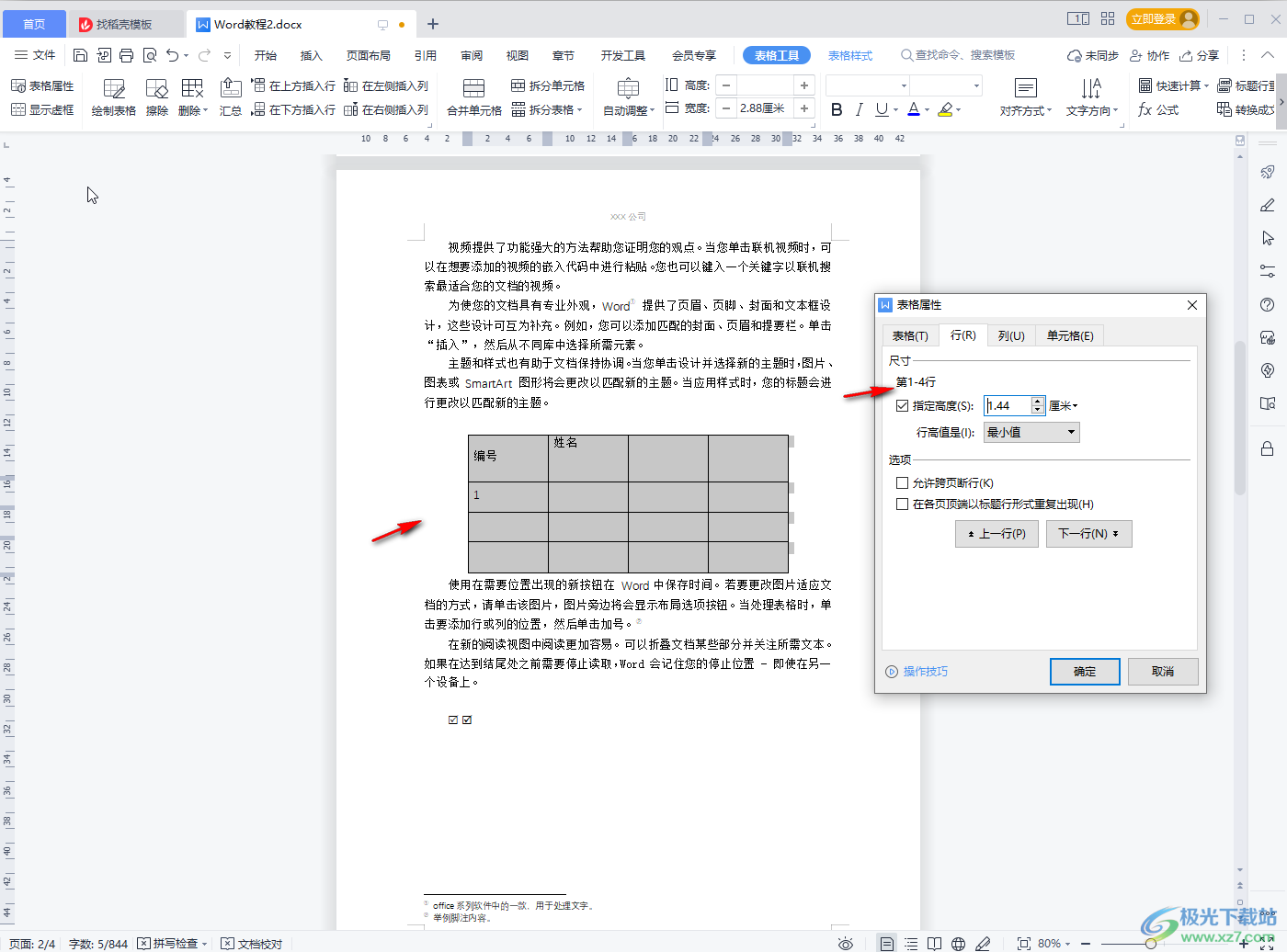Click the Print icon

coord(127,55)
